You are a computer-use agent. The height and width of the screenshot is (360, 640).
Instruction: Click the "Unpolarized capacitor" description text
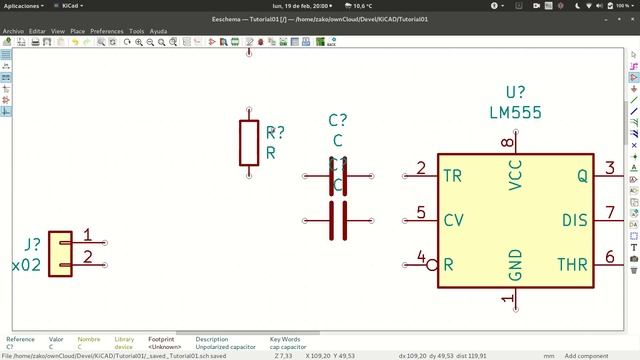pyautogui.click(x=225, y=347)
